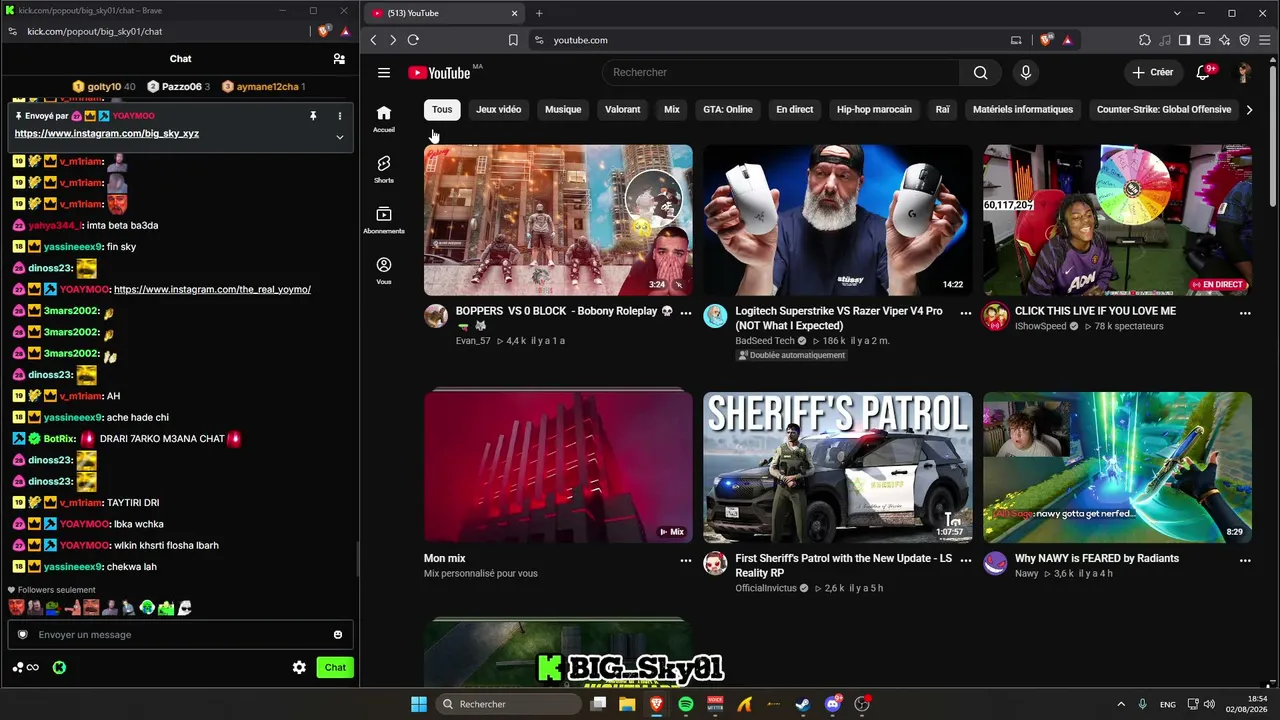Toggle the system microphone tray icon

pyautogui.click(x=1143, y=704)
